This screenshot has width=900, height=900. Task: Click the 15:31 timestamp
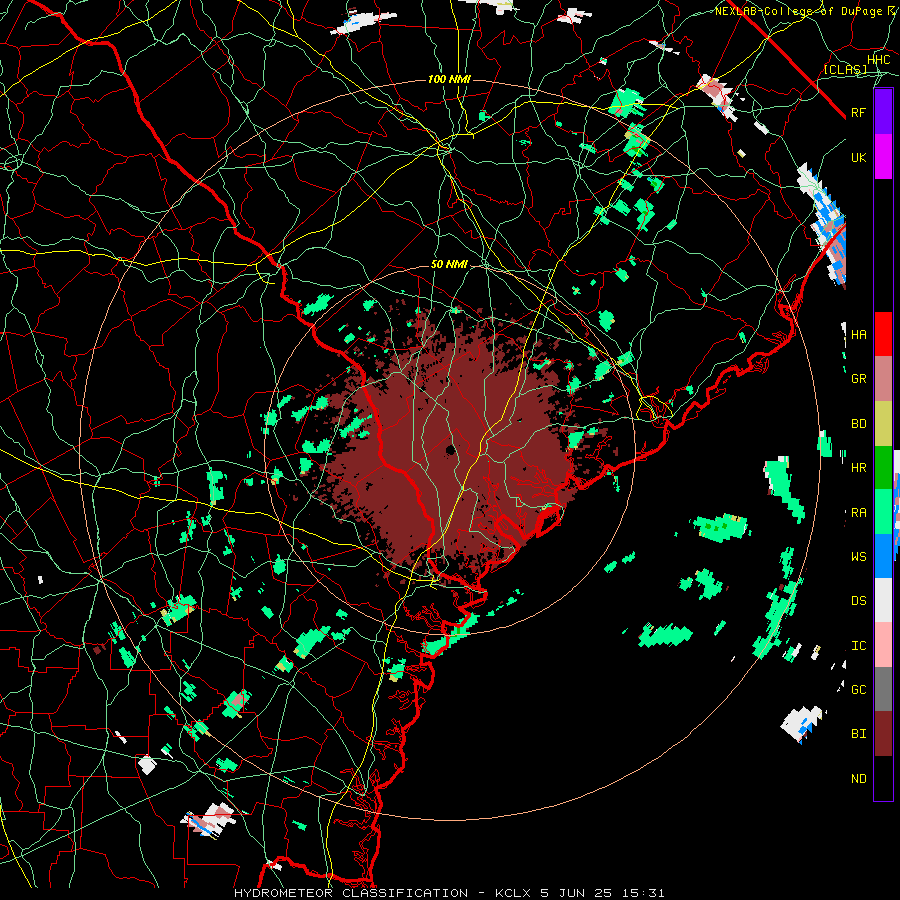click(645, 893)
